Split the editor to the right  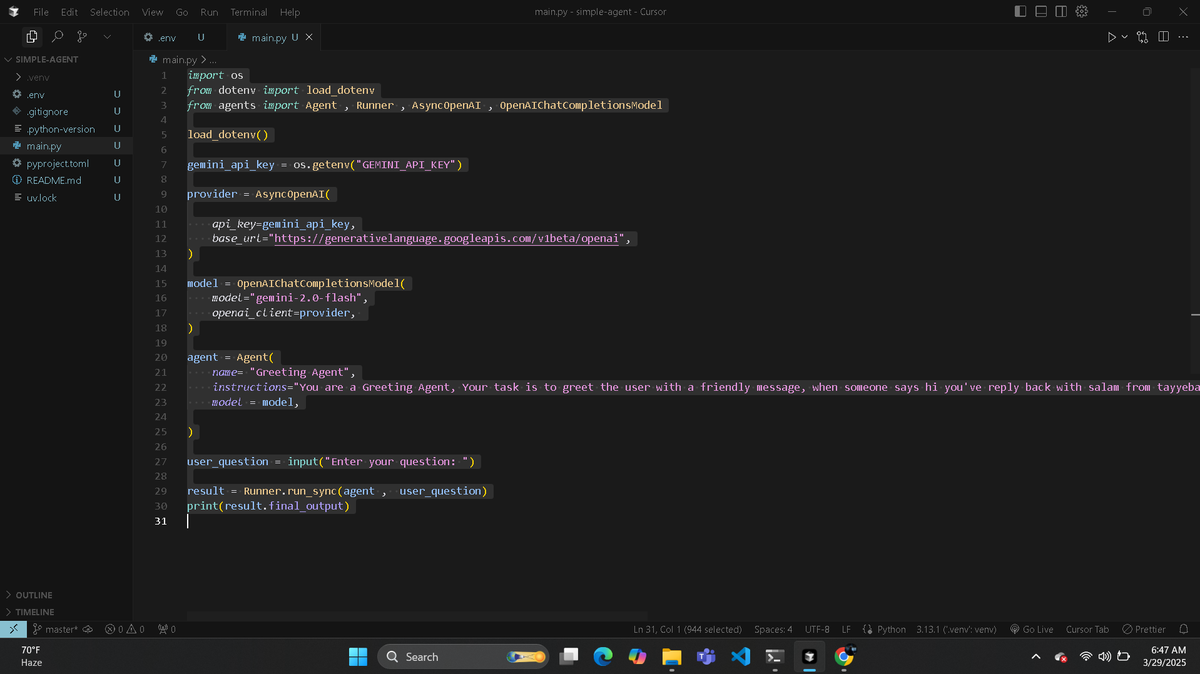click(x=1164, y=37)
